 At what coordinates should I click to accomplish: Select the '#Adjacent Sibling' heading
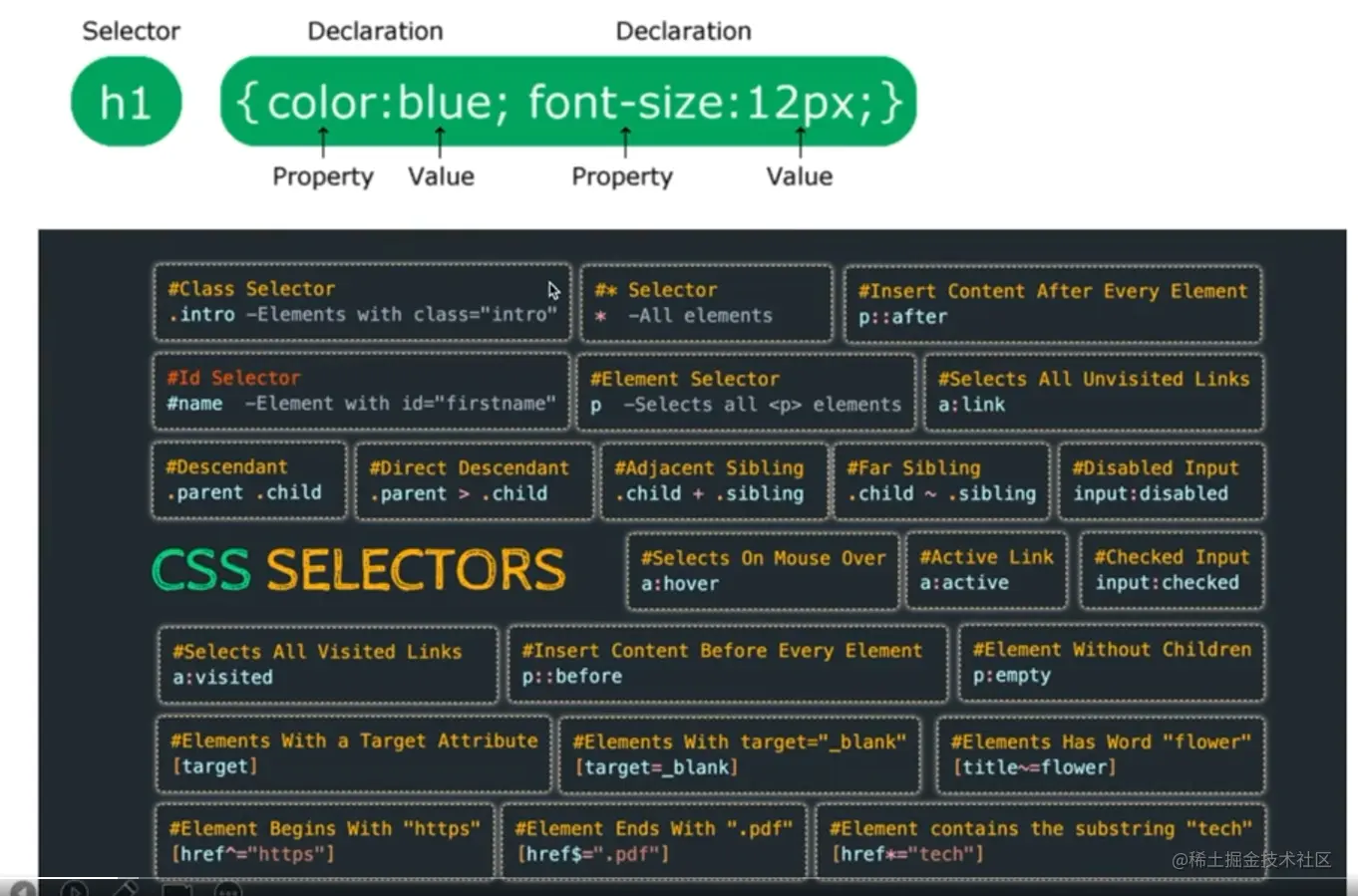(x=709, y=467)
